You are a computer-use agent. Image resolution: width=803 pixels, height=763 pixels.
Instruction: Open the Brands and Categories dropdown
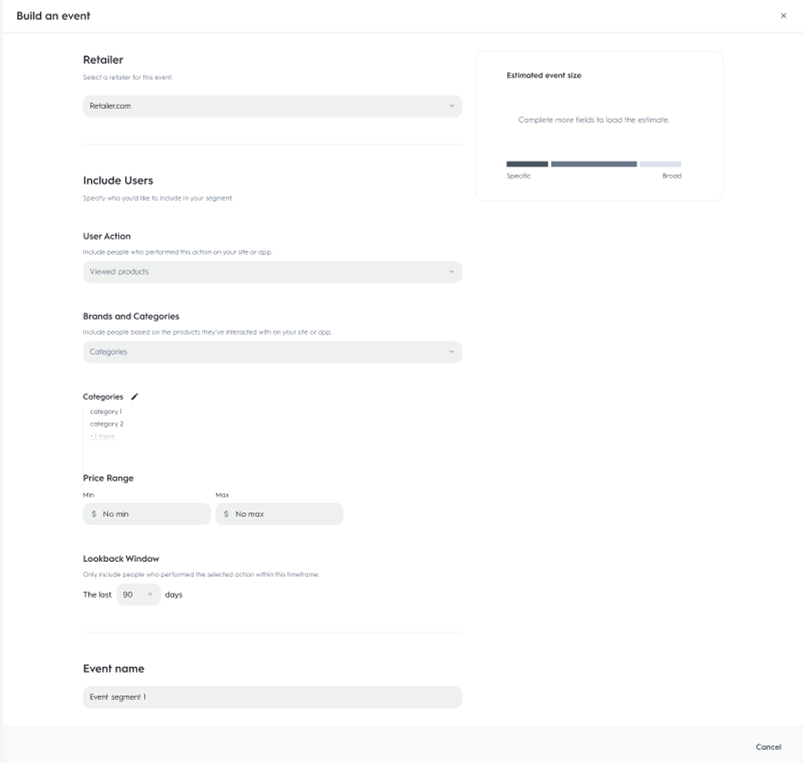coord(272,352)
